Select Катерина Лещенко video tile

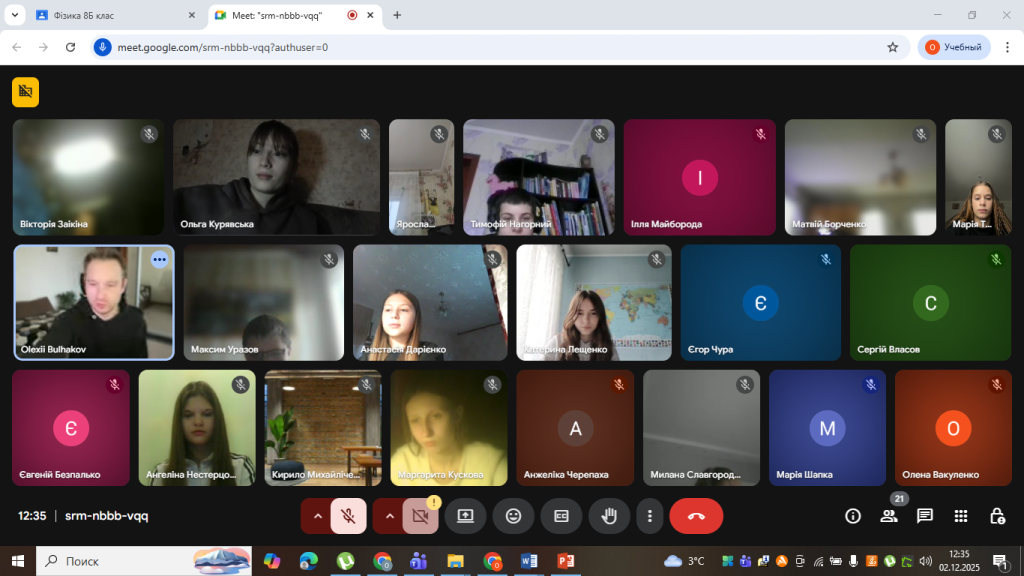tap(594, 302)
